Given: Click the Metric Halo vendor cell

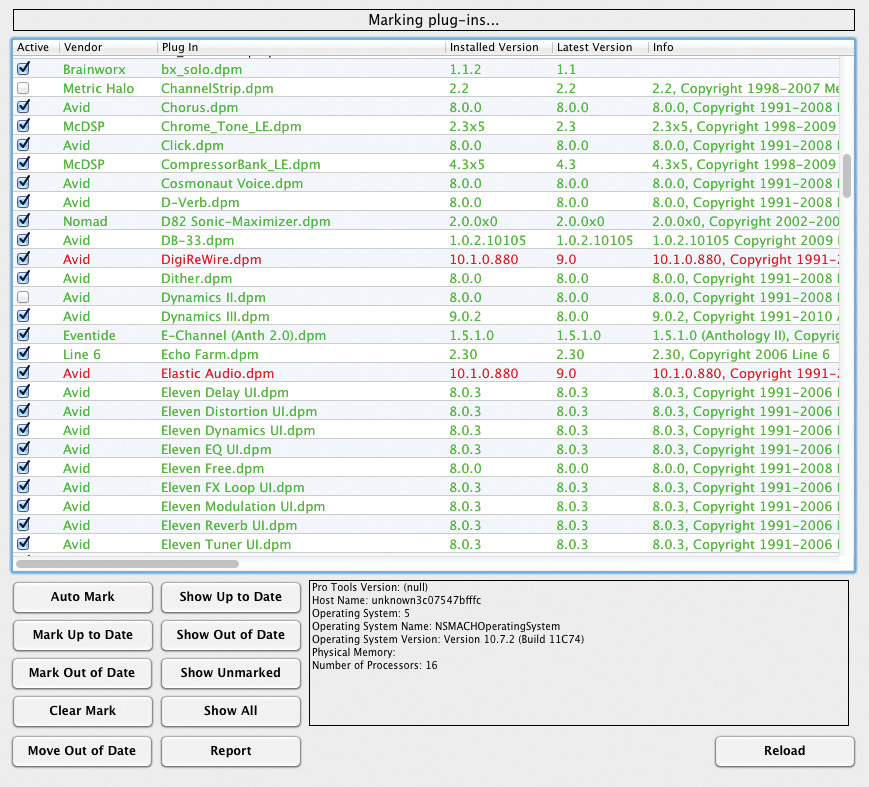Looking at the screenshot, I should tap(98, 88).
